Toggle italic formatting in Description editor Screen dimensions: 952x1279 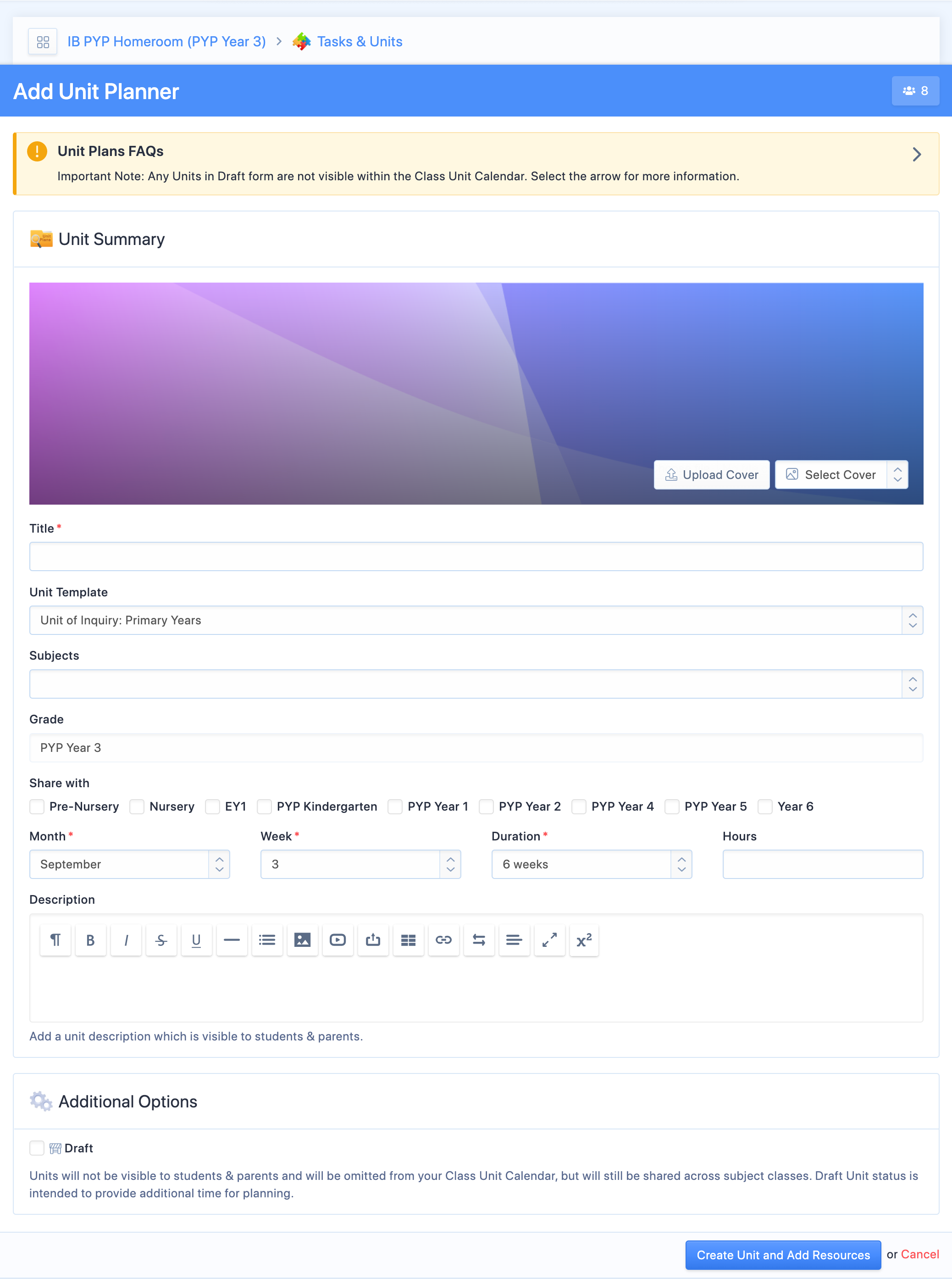126,940
